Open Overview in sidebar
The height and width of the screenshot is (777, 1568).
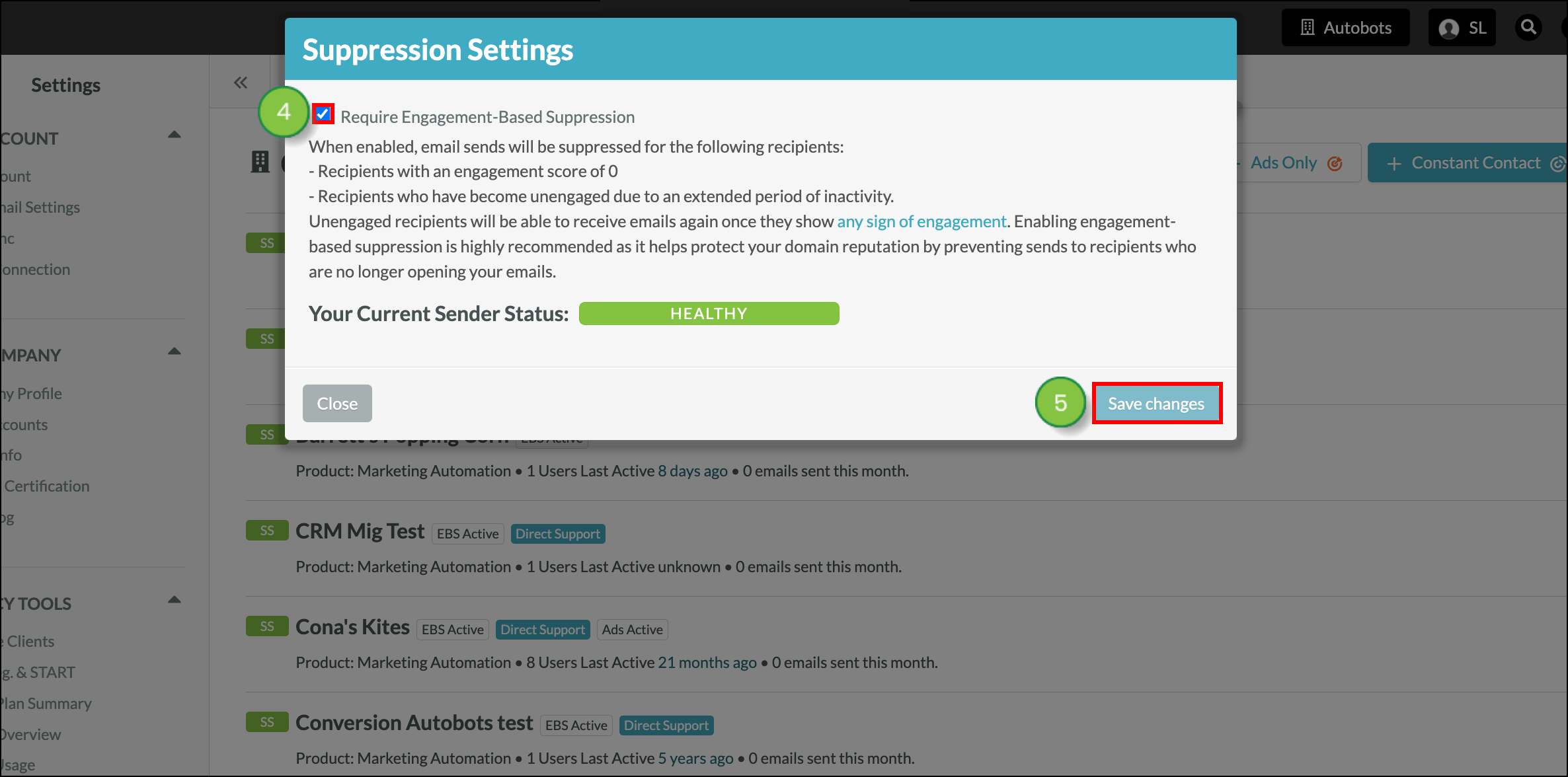coord(30,735)
